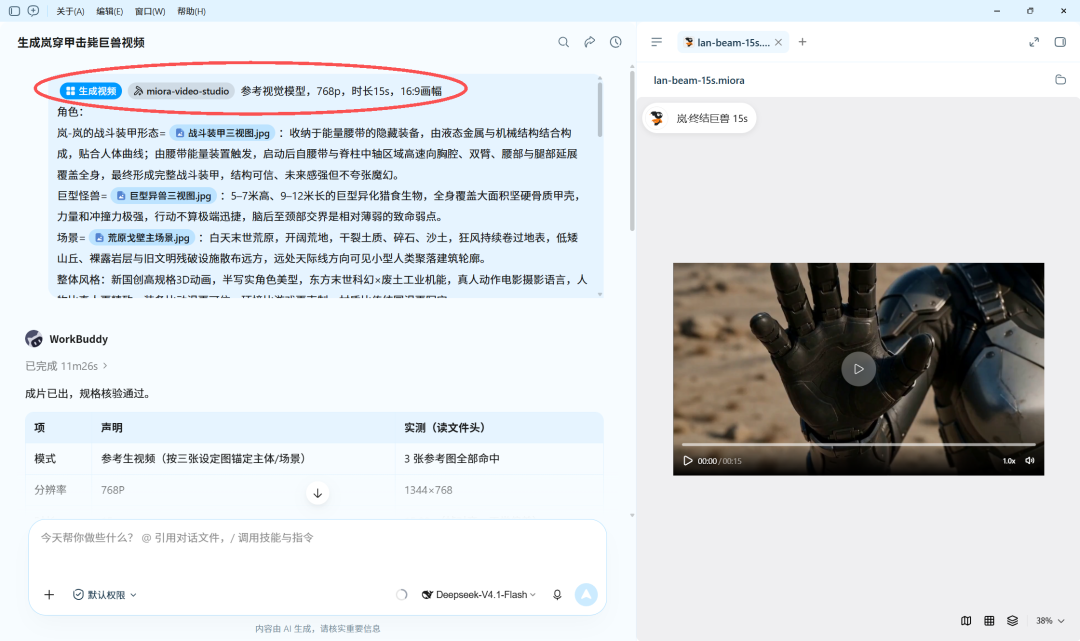Open the file list menu icon
This screenshot has height=641, width=1080.
click(x=656, y=42)
